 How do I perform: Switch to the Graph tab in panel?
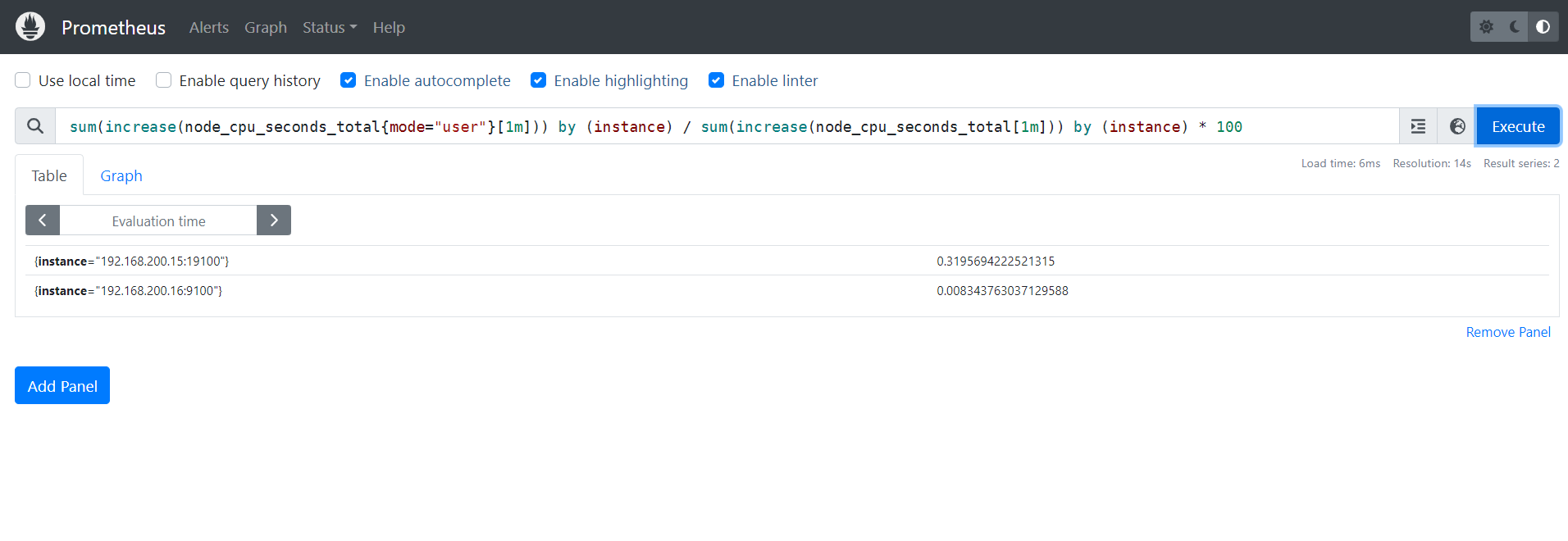point(121,175)
